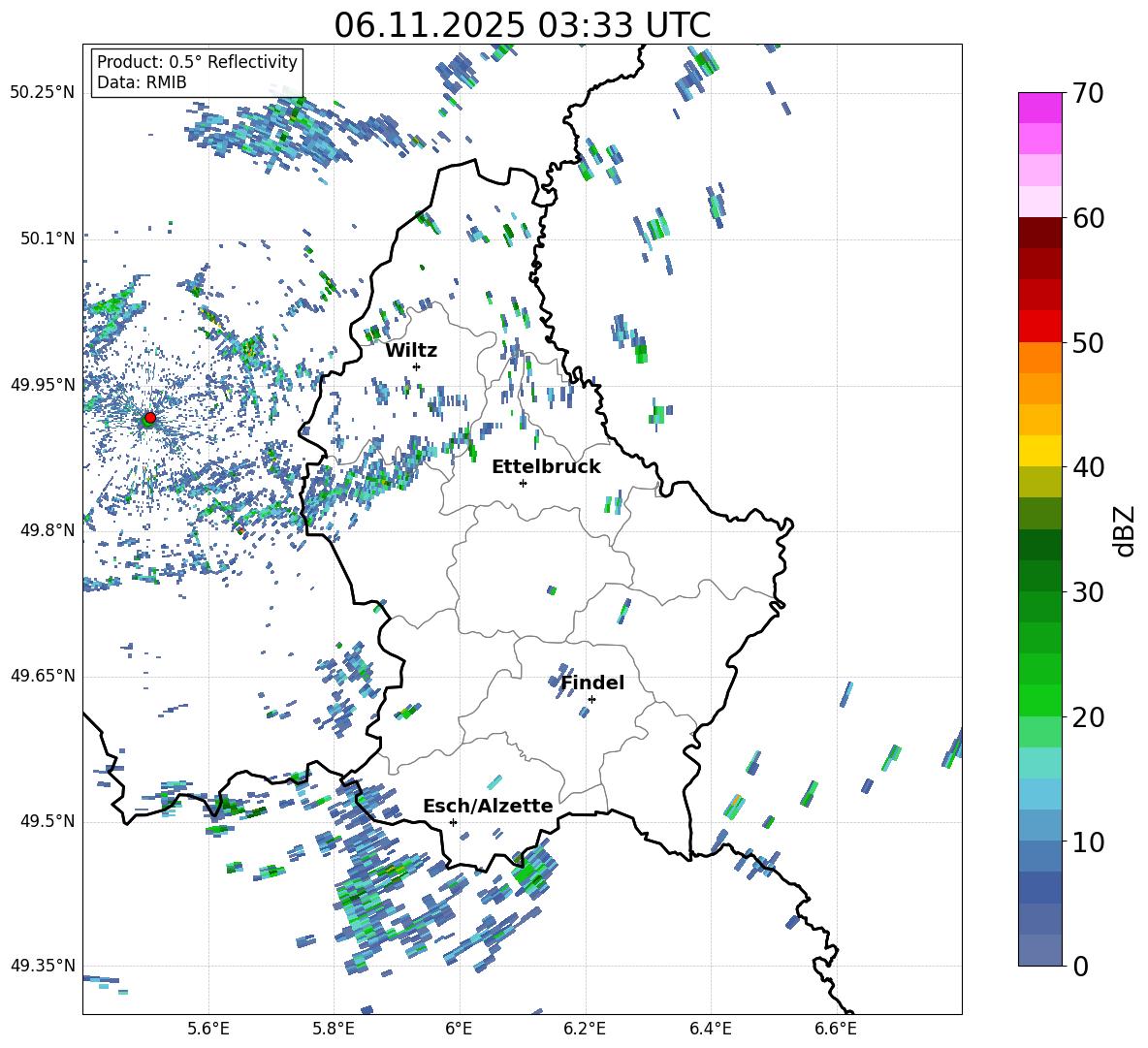Click the 60 tick label on colorbar
The width and height of the screenshot is (1148, 1048).
pyautogui.click(x=1088, y=218)
